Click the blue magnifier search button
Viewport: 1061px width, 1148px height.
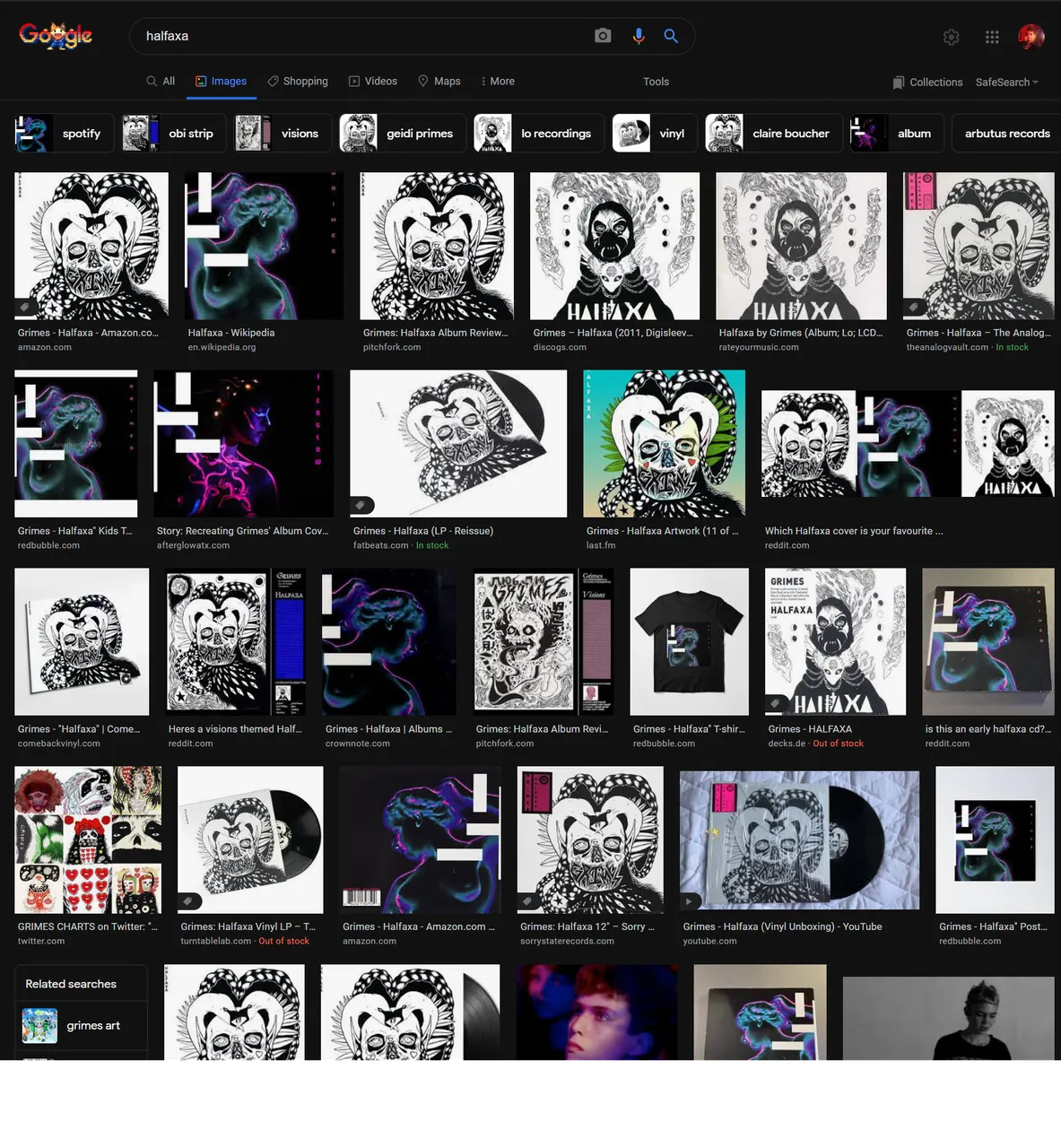click(671, 36)
